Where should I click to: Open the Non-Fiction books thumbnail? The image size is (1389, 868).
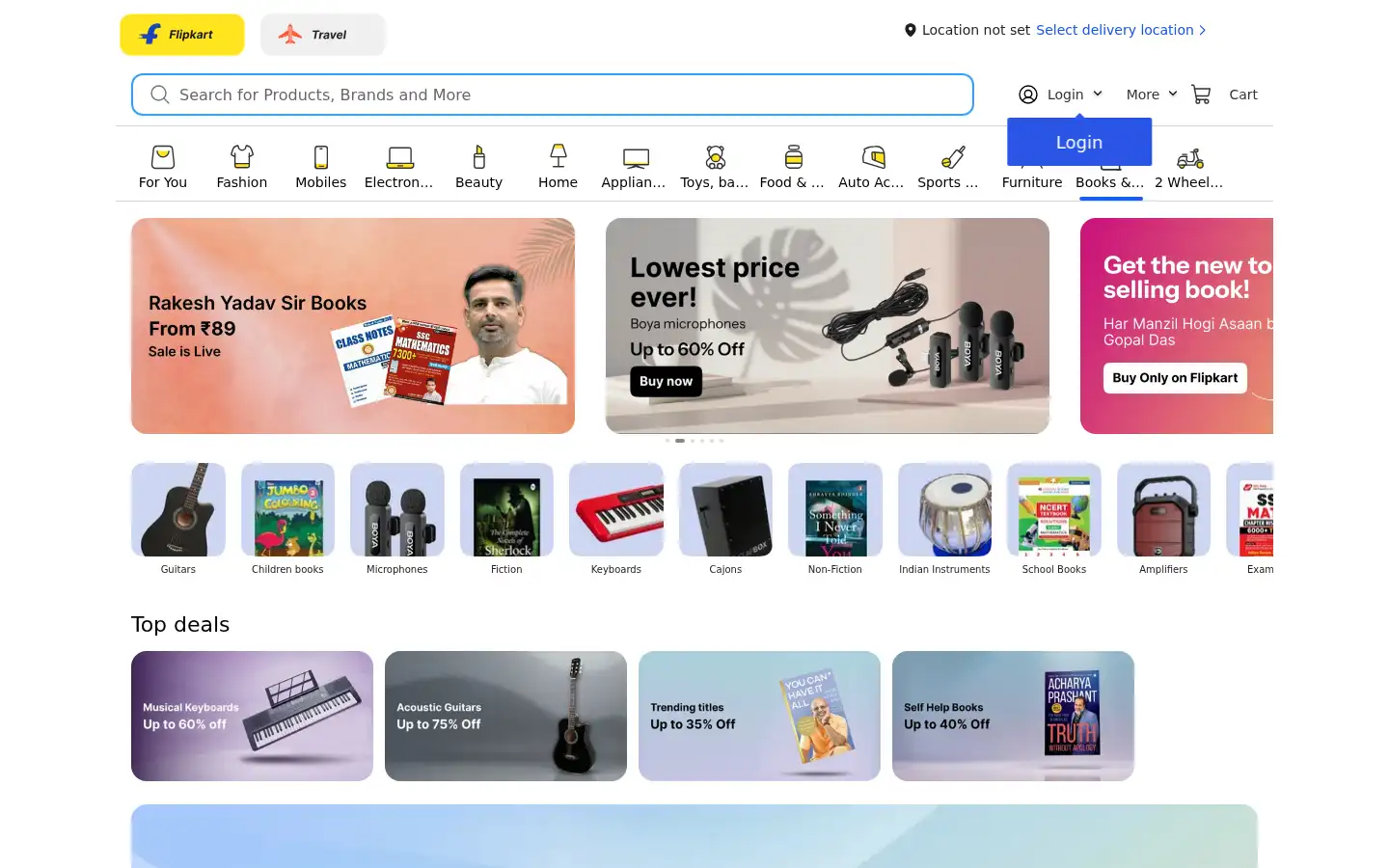coord(835,509)
